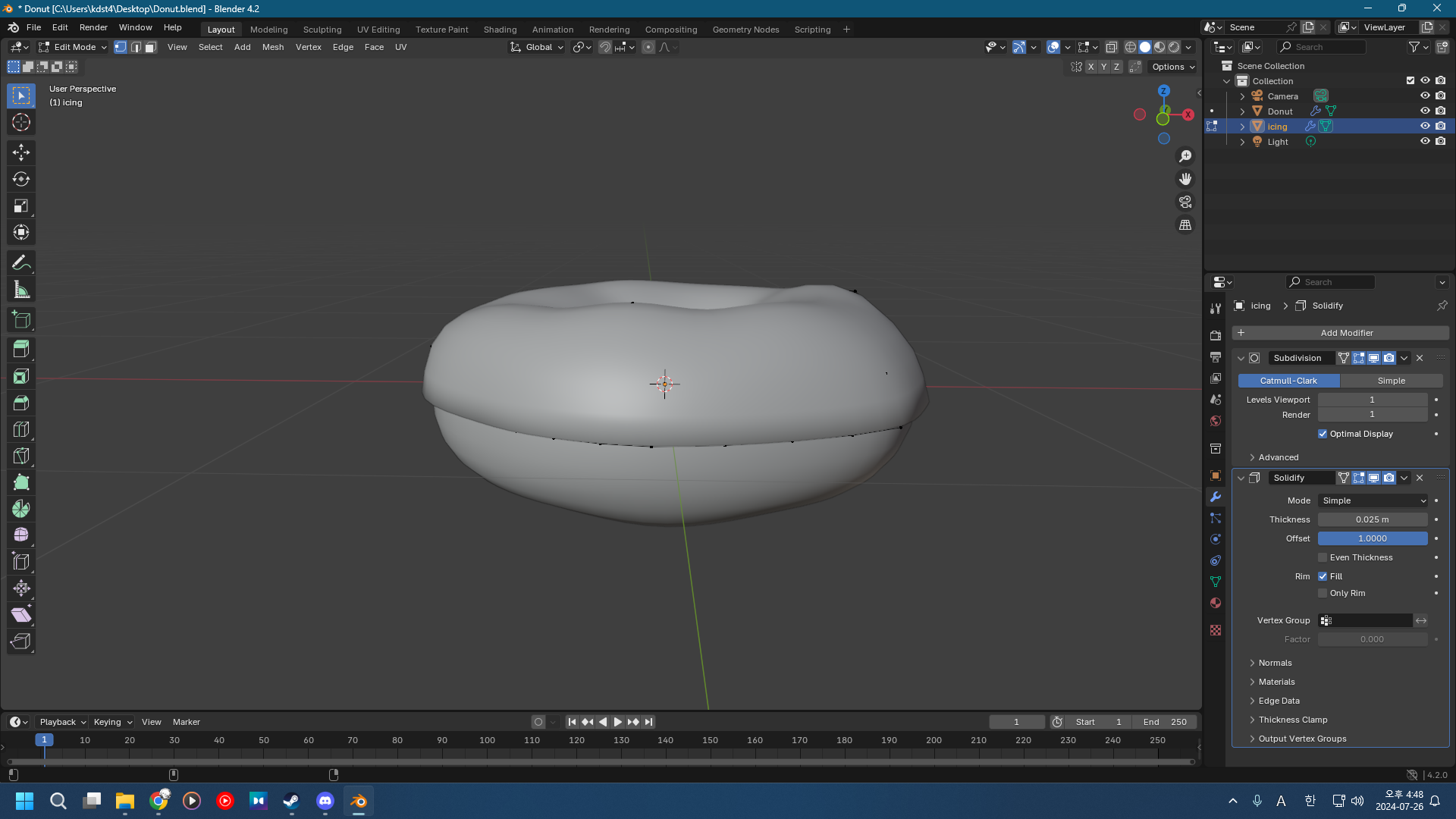
Task: Activate the Knife tool
Action: [21, 456]
